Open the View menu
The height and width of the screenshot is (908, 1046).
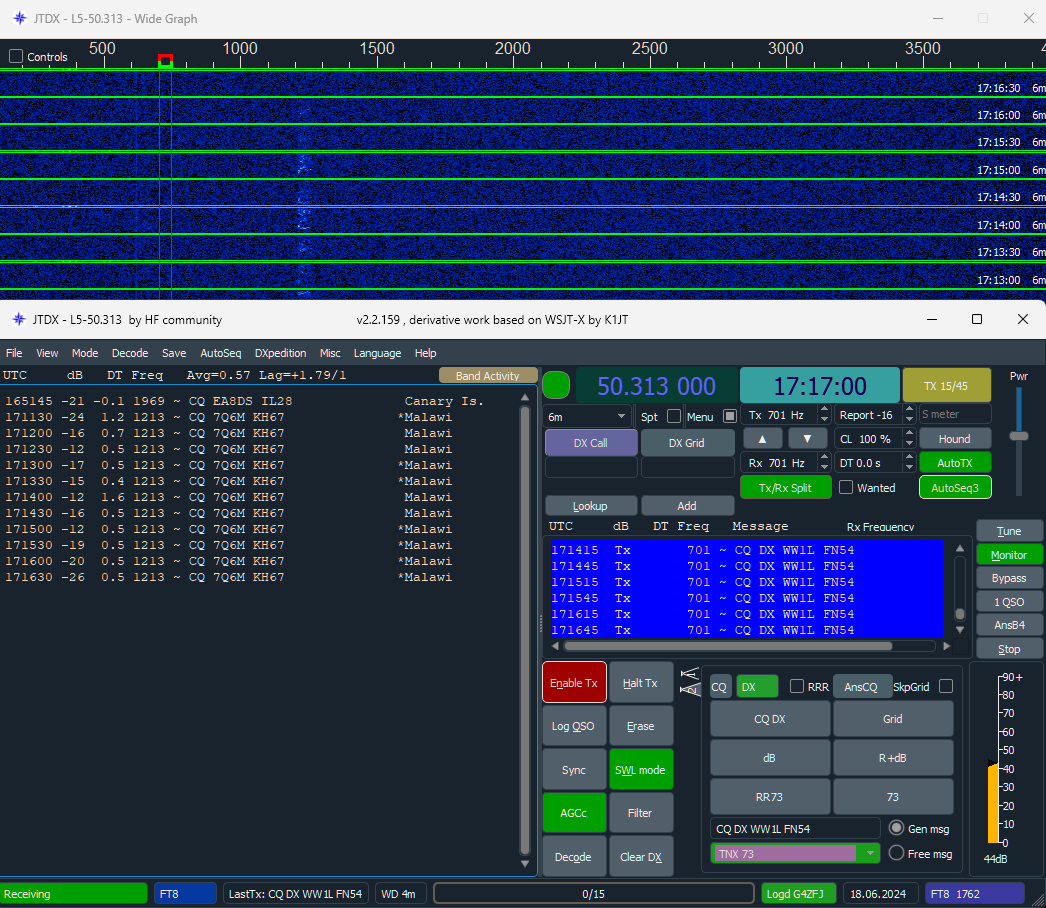(x=47, y=353)
